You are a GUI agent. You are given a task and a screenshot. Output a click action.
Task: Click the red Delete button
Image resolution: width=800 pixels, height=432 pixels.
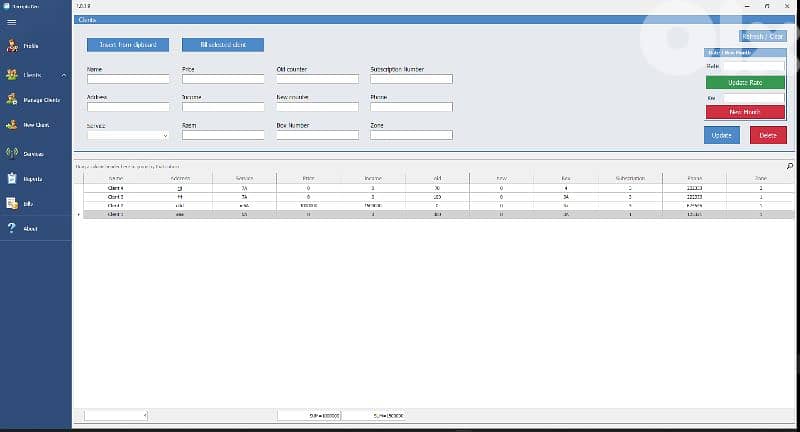pyautogui.click(x=768, y=135)
